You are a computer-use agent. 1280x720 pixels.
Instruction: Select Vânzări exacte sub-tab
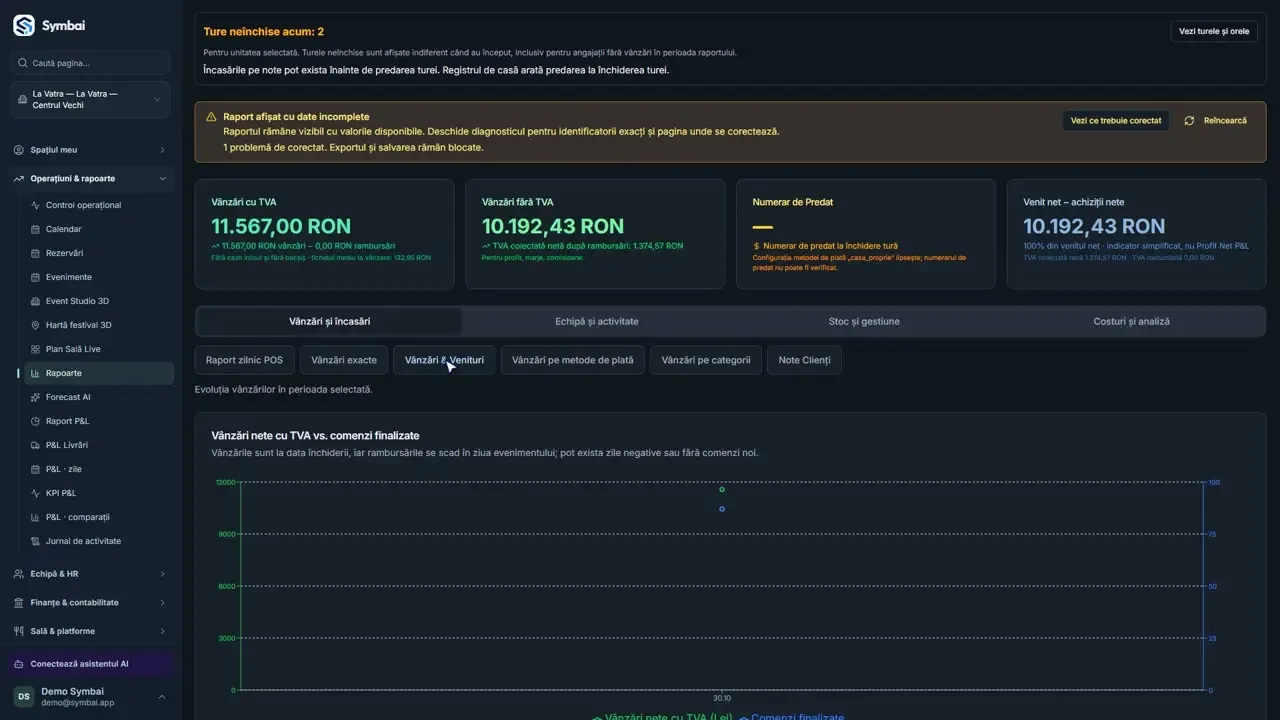coord(344,360)
